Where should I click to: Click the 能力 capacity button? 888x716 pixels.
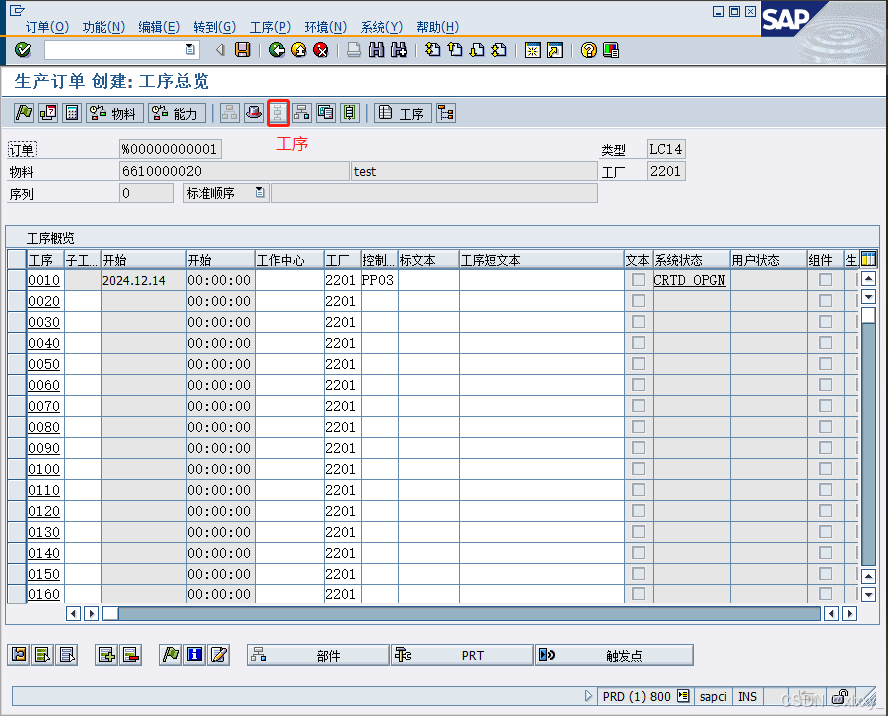(177, 113)
